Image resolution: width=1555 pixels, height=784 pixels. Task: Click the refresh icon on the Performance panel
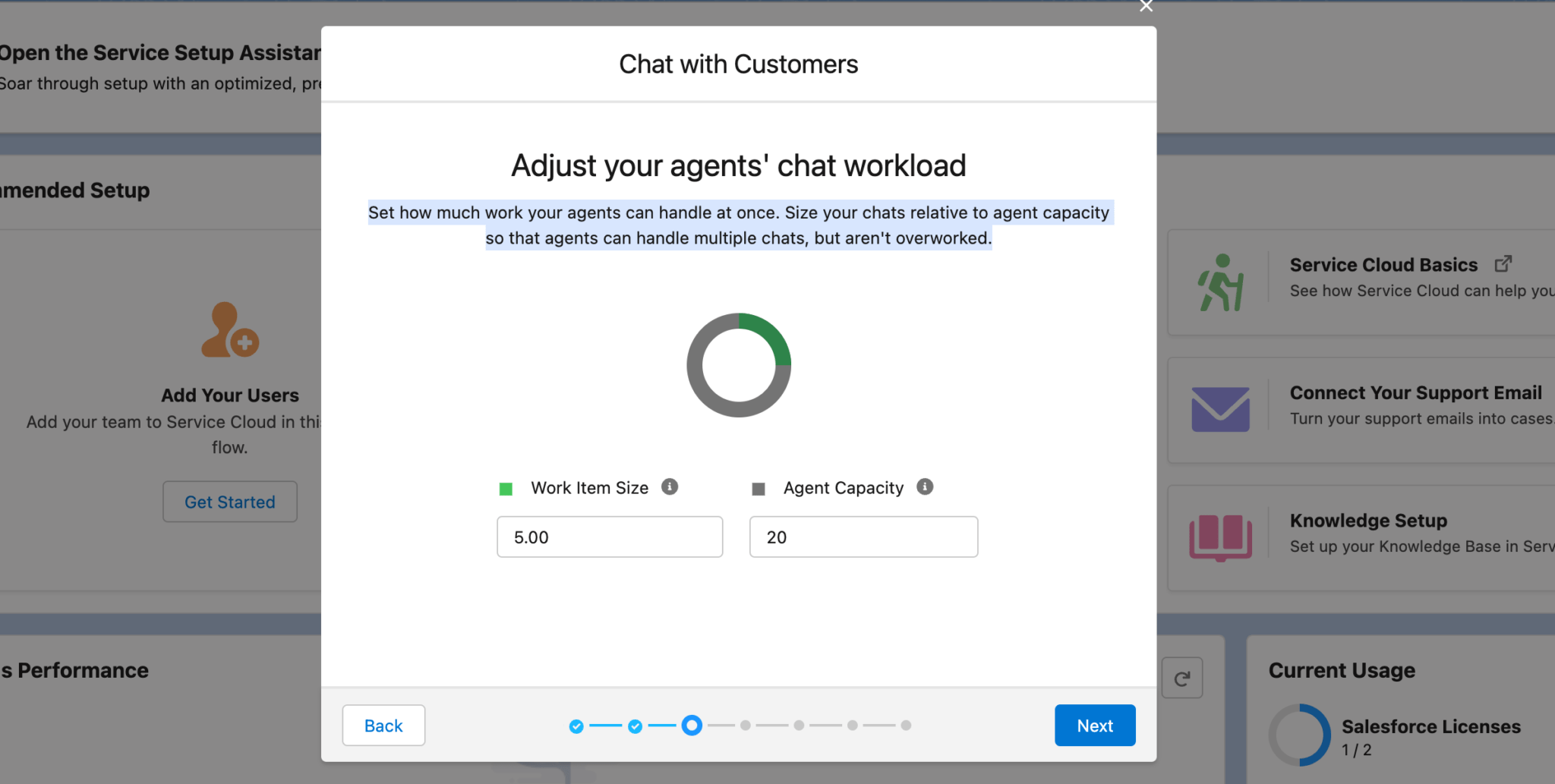[1182, 678]
